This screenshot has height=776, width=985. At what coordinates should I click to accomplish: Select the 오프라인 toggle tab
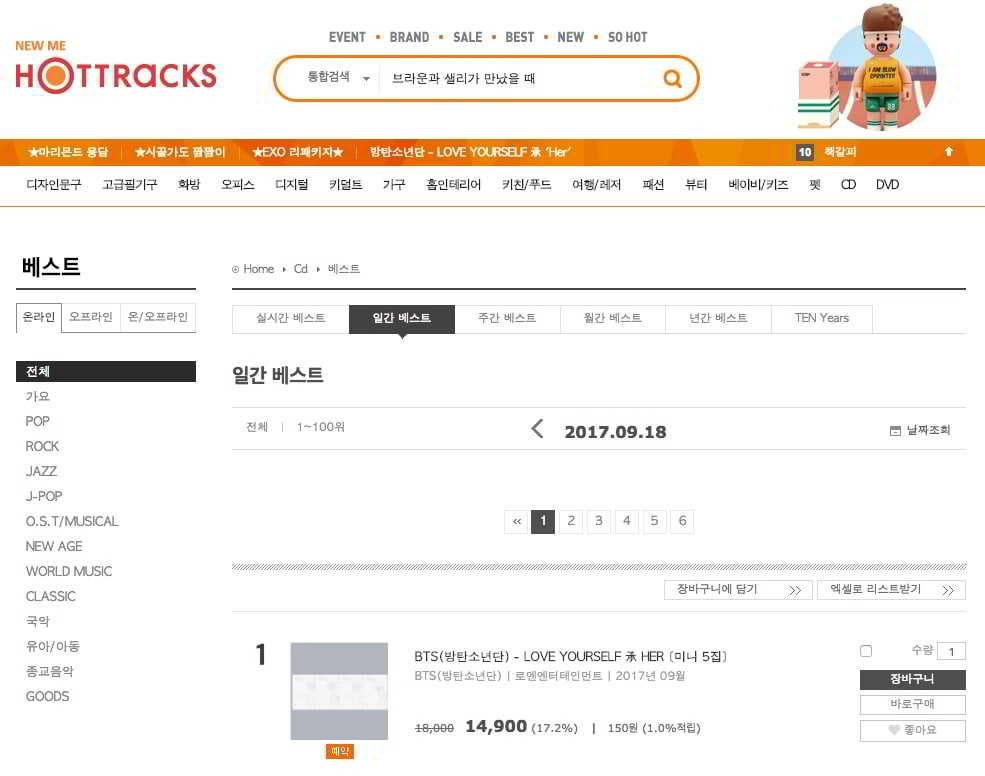click(x=90, y=318)
